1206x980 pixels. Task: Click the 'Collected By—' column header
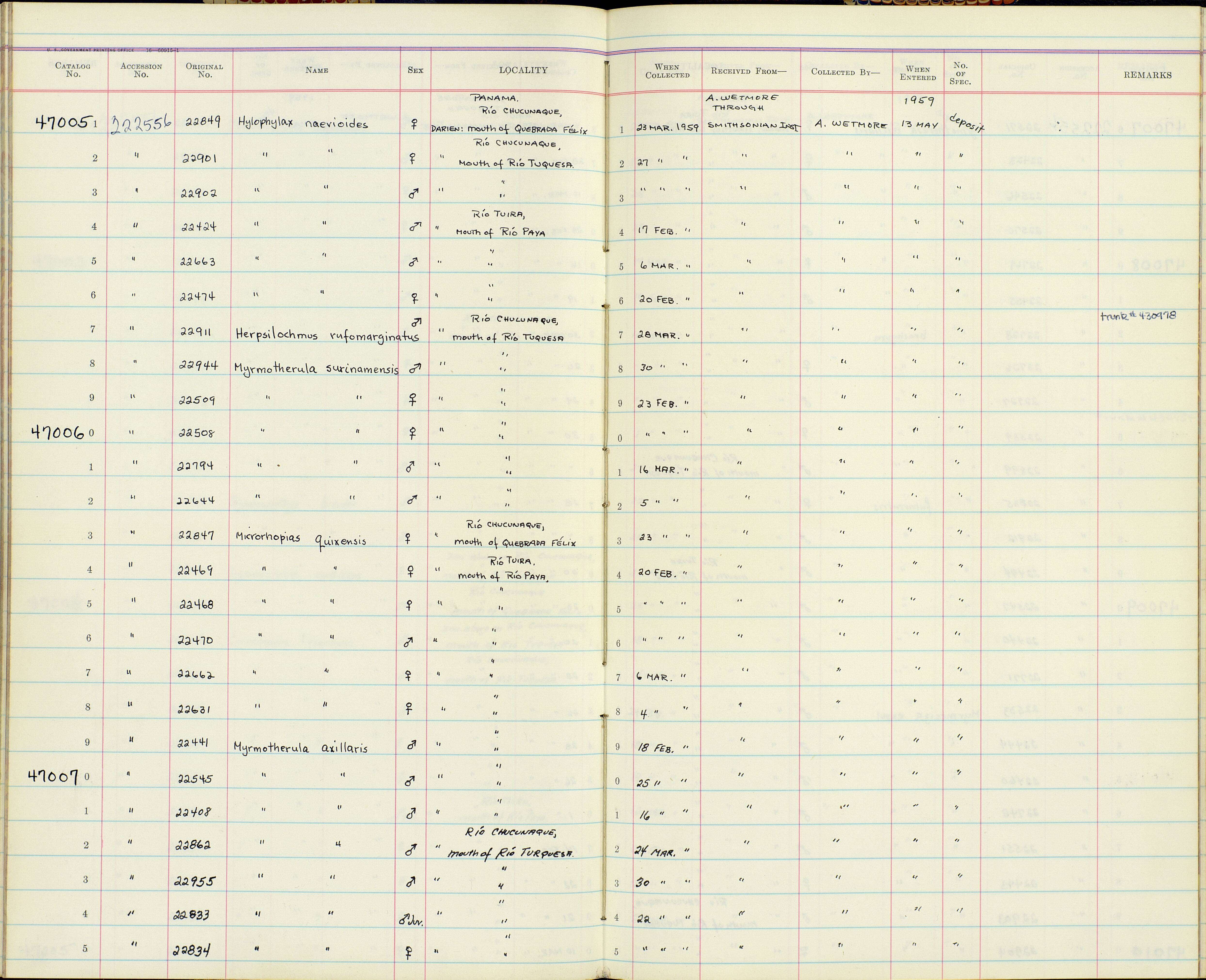pos(845,72)
